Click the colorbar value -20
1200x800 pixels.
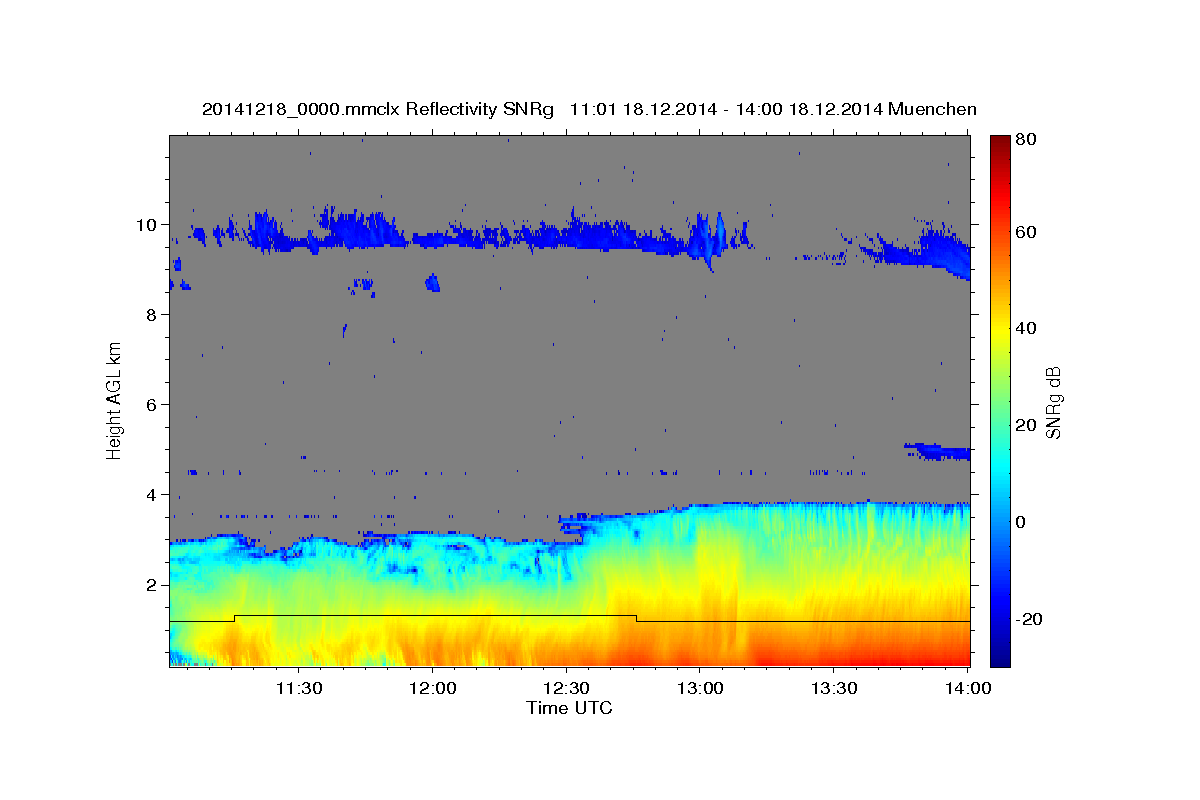click(1028, 619)
